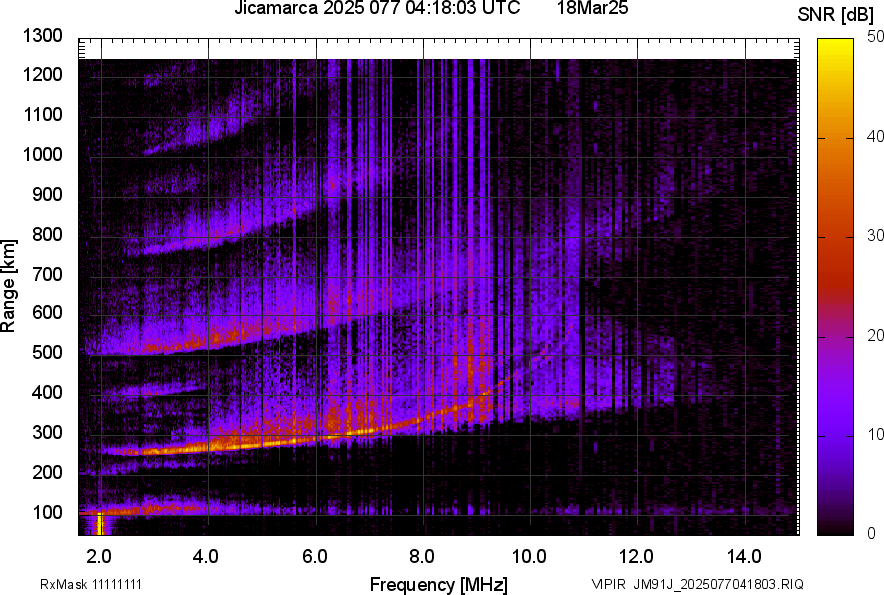Screen dimensions: 884x595
Task: Click the '1000' range tick label
Action: tap(42, 154)
